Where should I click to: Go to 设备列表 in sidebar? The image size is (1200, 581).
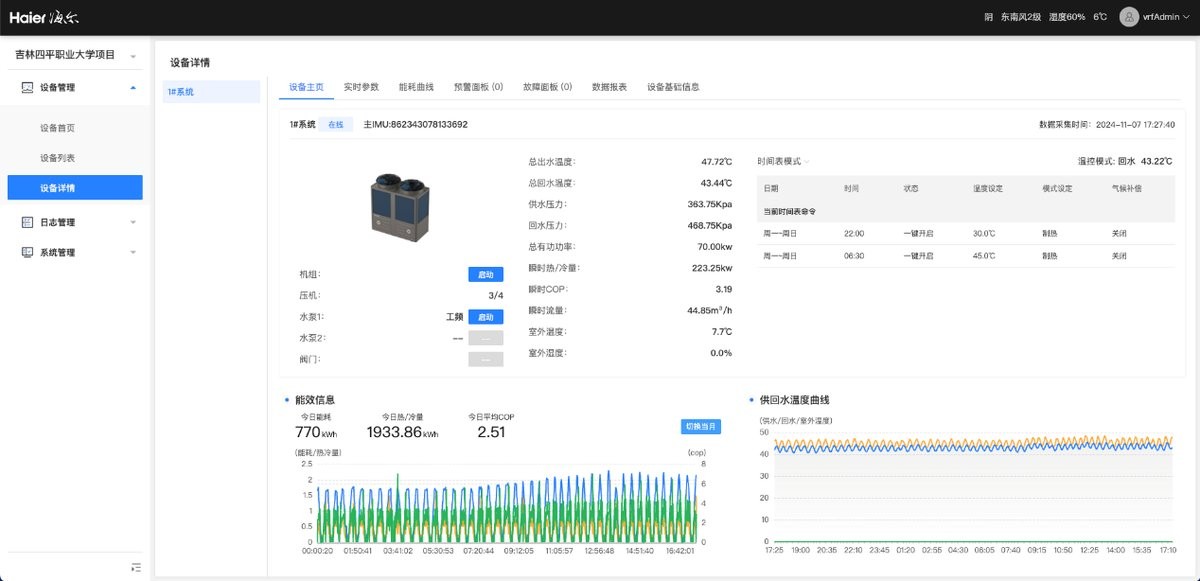[x=58, y=158]
